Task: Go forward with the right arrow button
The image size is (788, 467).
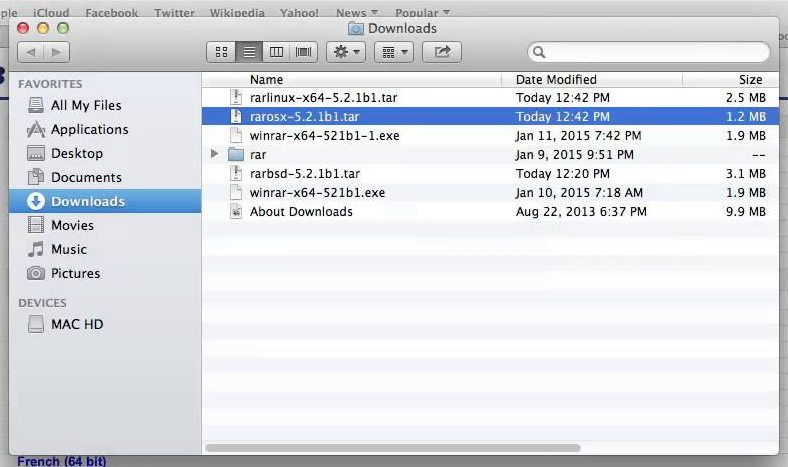Action: (56, 52)
